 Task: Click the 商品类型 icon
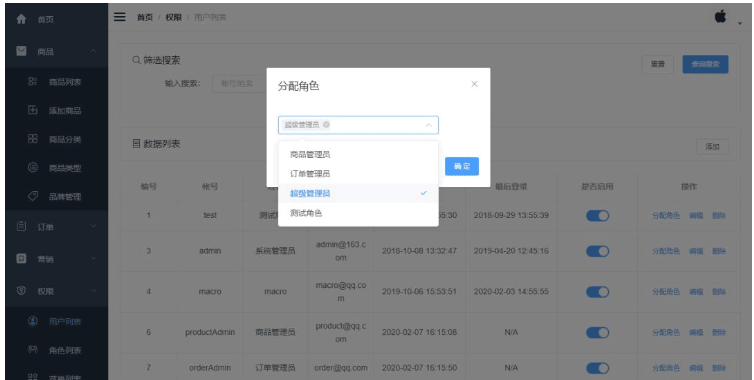[x=33, y=167]
